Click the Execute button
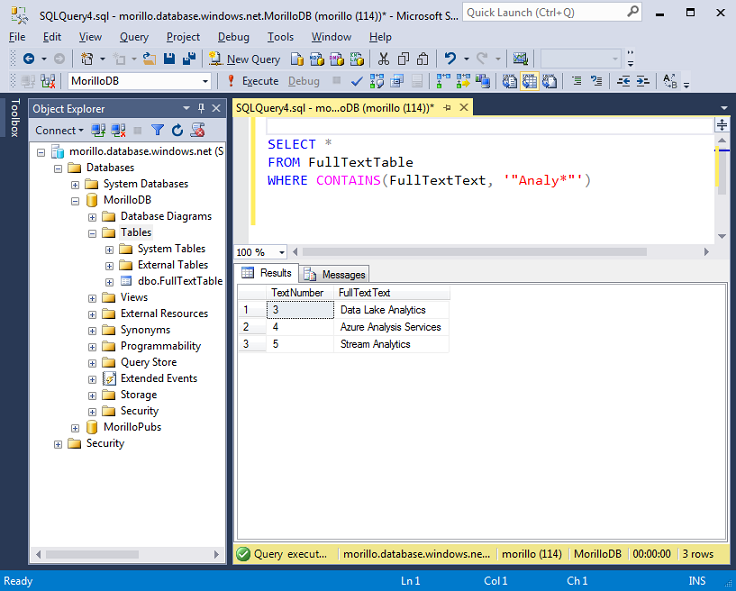Screen dimensions: 736x591 coord(253,81)
